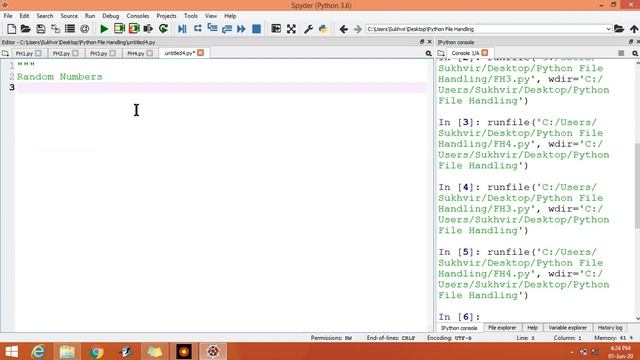
Task: Close the untitled4.py tab
Action: (x=200, y=53)
